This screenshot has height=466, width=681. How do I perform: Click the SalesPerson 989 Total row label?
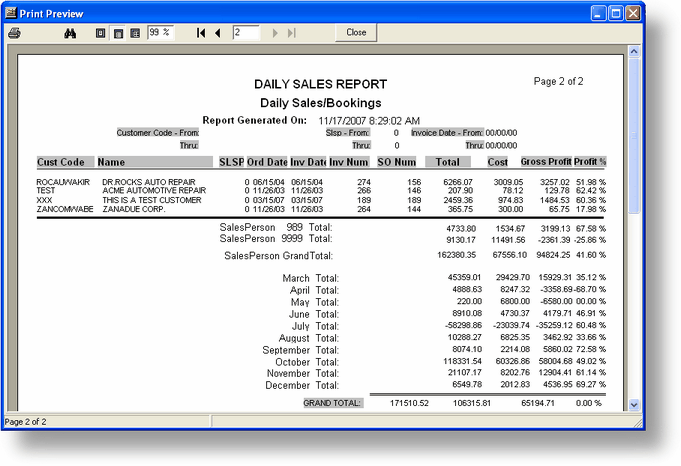click(x=276, y=227)
